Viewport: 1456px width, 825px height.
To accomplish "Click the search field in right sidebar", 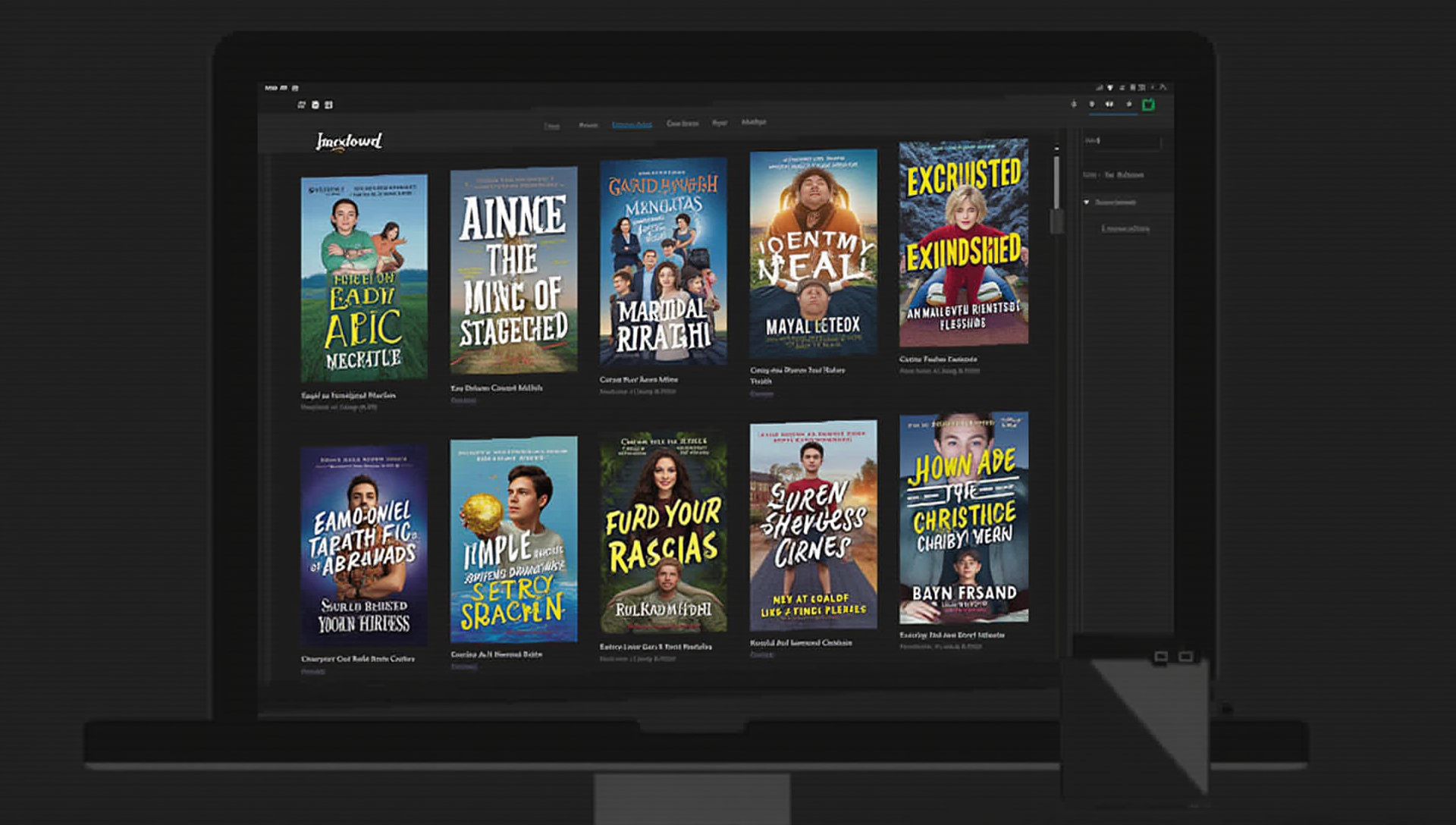I will coord(1124,141).
